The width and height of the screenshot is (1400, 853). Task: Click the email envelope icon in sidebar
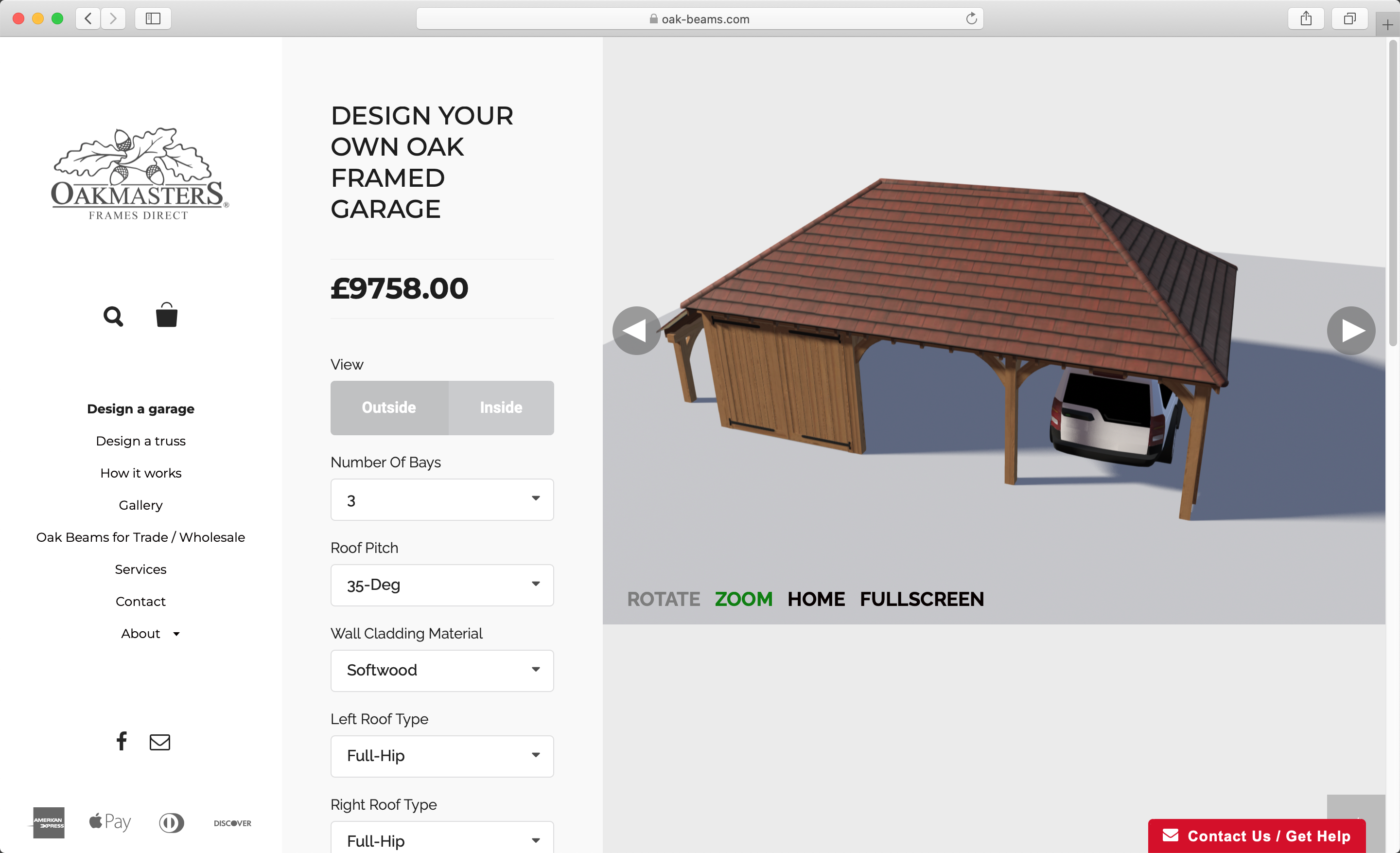coord(159,742)
